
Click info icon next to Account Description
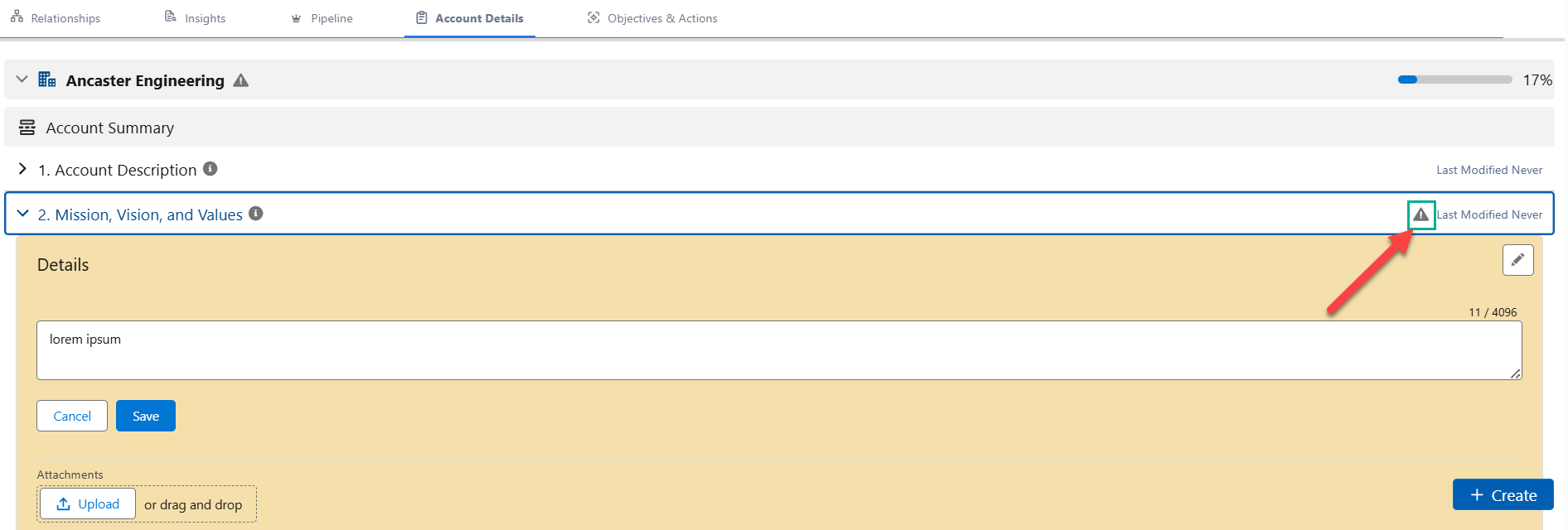pyautogui.click(x=211, y=169)
